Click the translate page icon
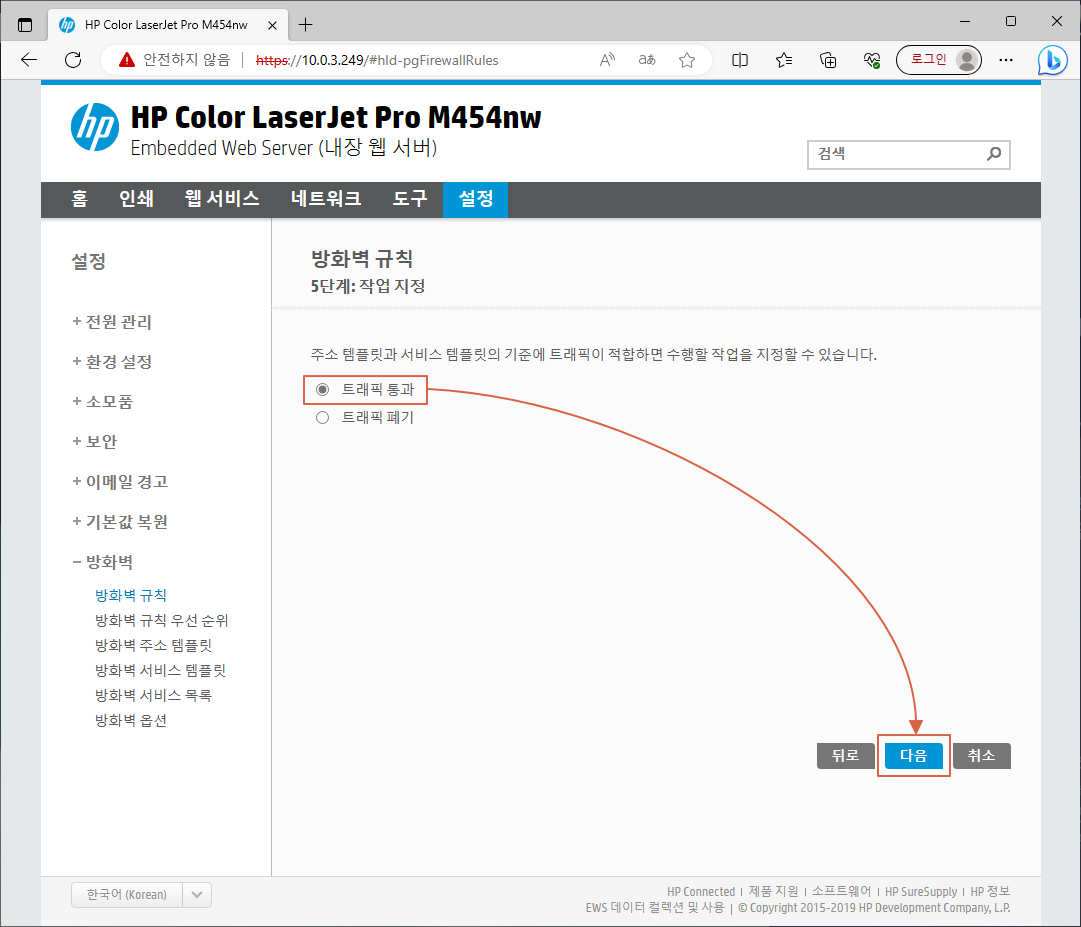The image size is (1081, 927). tap(647, 60)
